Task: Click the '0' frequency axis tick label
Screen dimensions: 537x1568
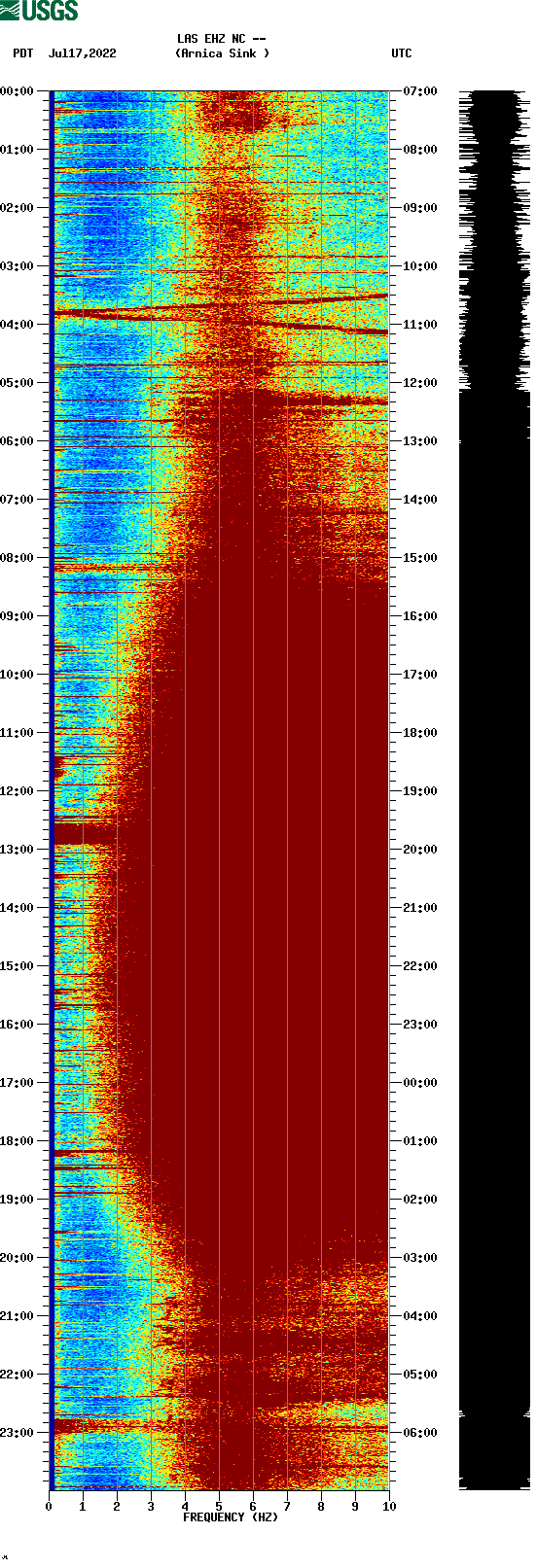Action: click(x=49, y=1507)
